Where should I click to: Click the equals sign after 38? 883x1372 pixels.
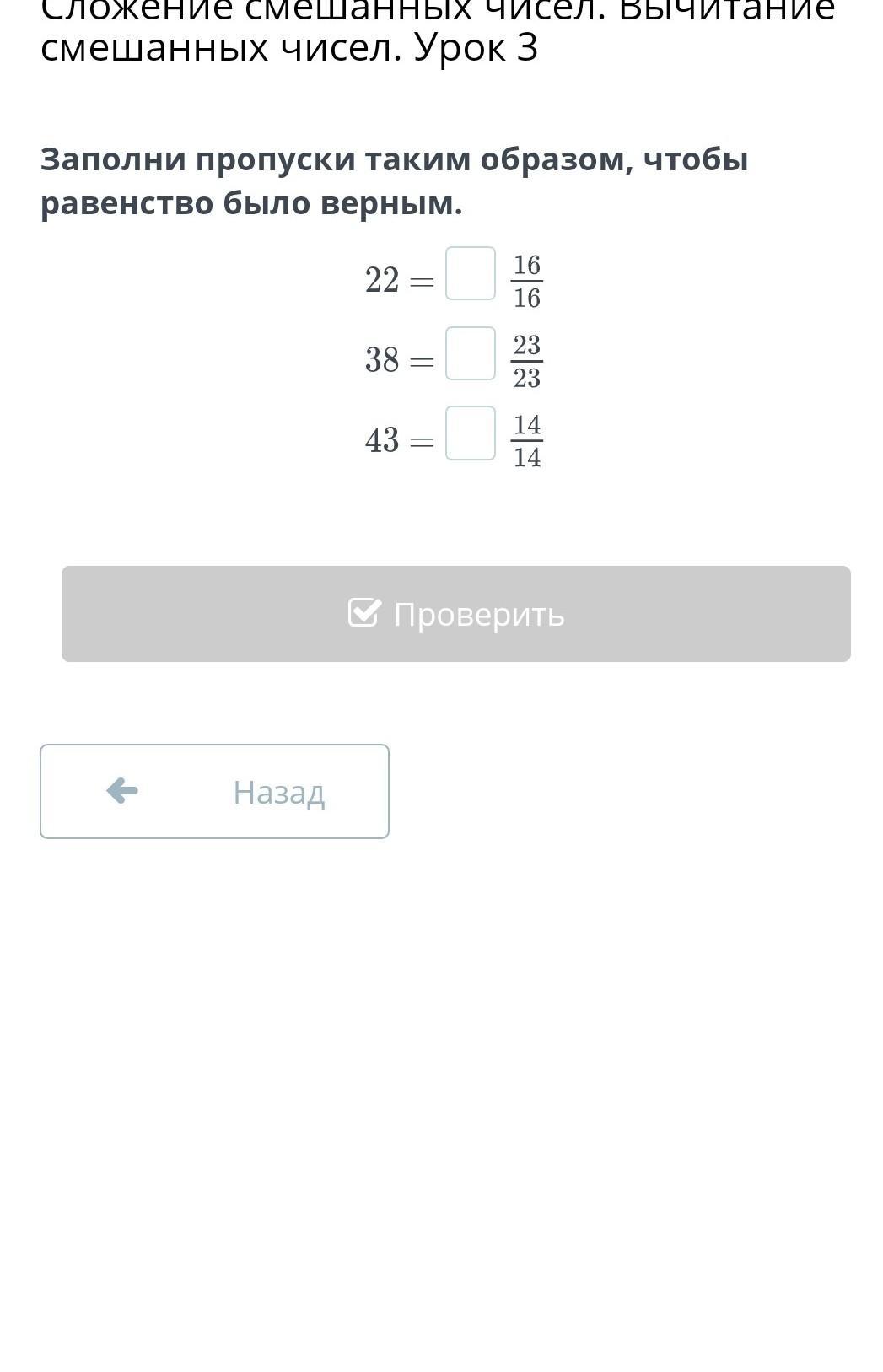coord(422,362)
